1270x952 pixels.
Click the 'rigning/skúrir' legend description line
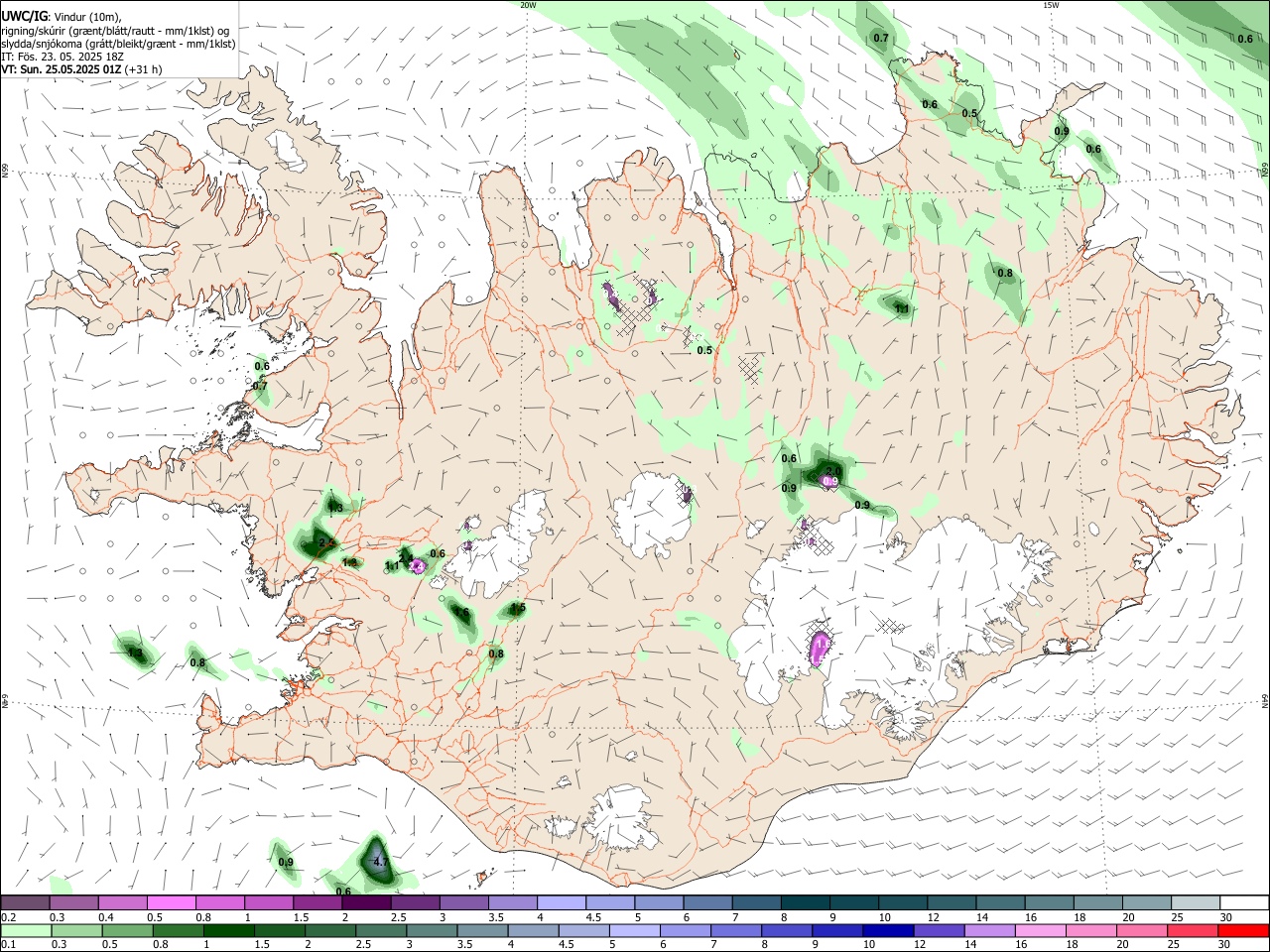point(116,31)
